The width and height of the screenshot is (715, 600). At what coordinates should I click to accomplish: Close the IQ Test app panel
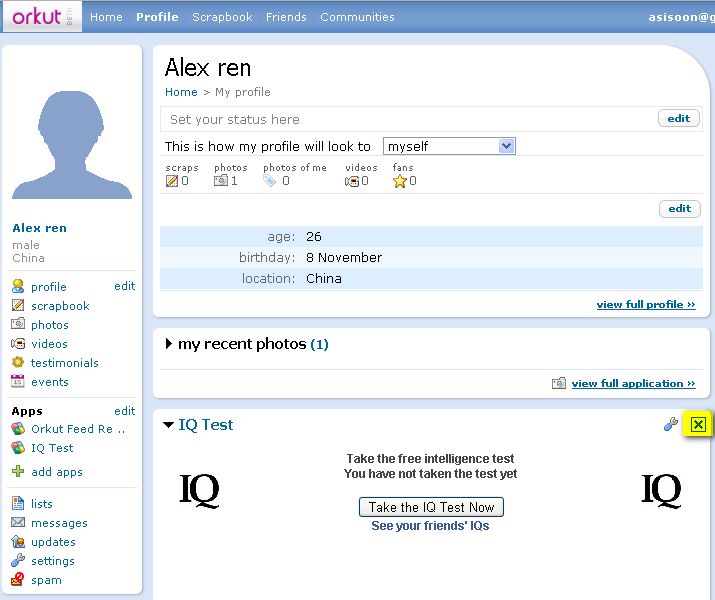(x=698, y=425)
